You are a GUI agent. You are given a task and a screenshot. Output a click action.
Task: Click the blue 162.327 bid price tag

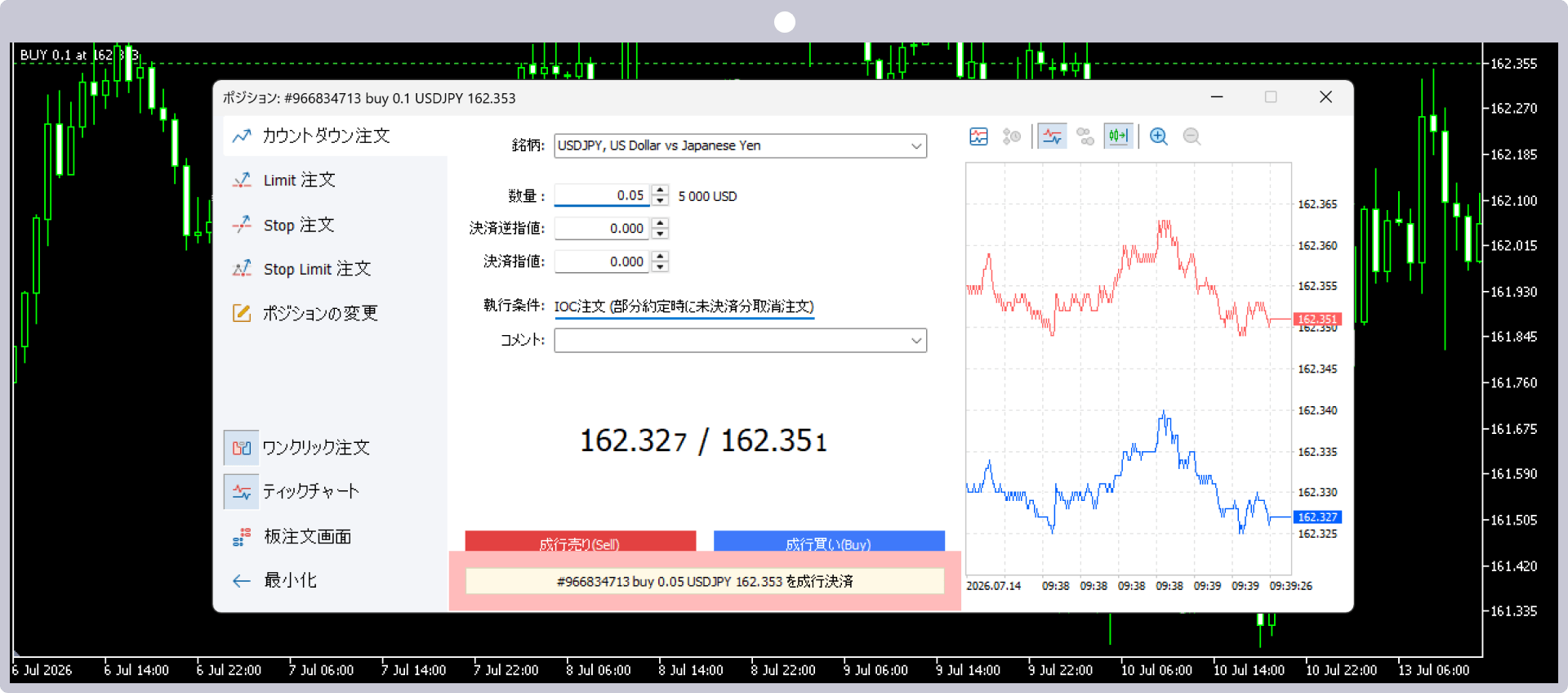click(x=1317, y=516)
